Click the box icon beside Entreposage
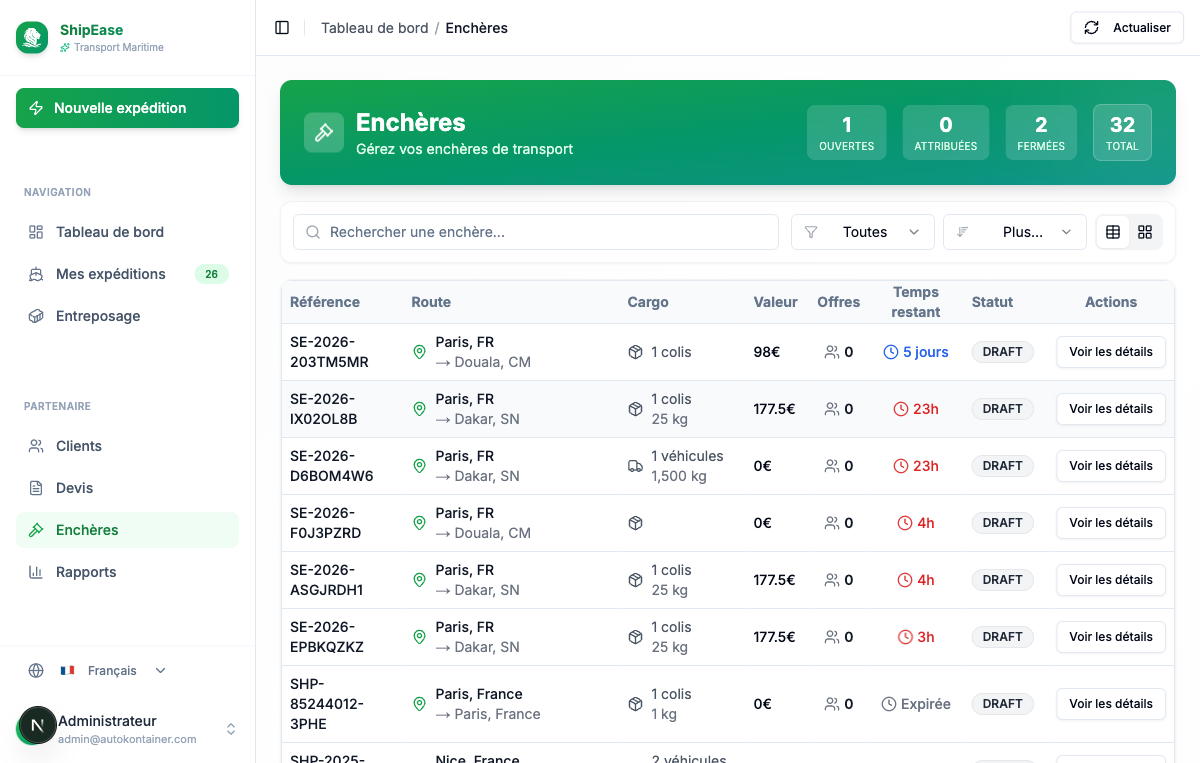Screen dimensions: 1200x763 coord(36,316)
